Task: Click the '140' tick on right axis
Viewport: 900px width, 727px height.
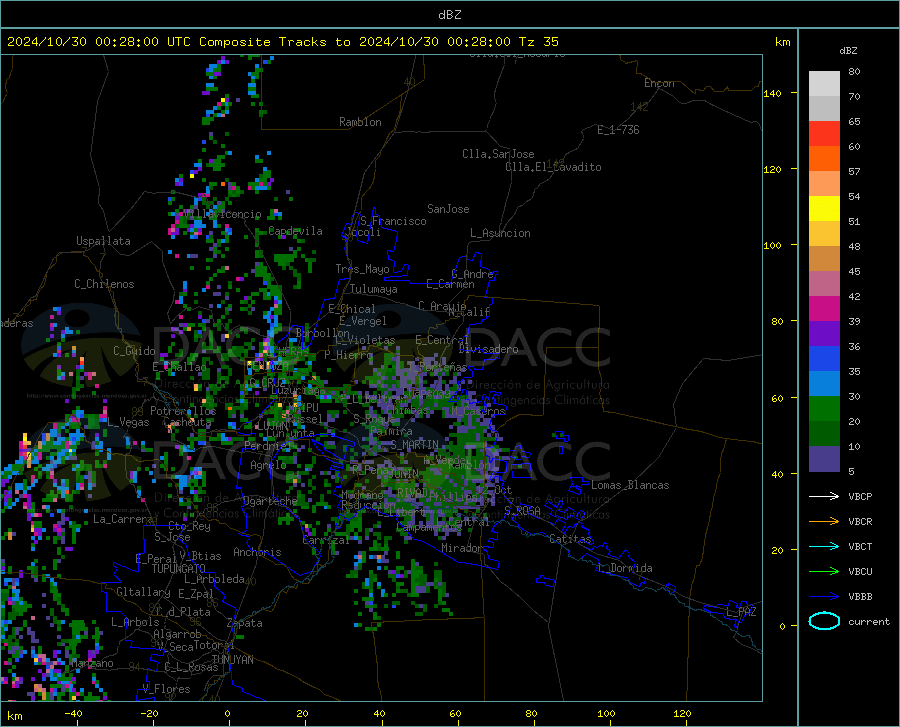Action: pyautogui.click(x=773, y=93)
